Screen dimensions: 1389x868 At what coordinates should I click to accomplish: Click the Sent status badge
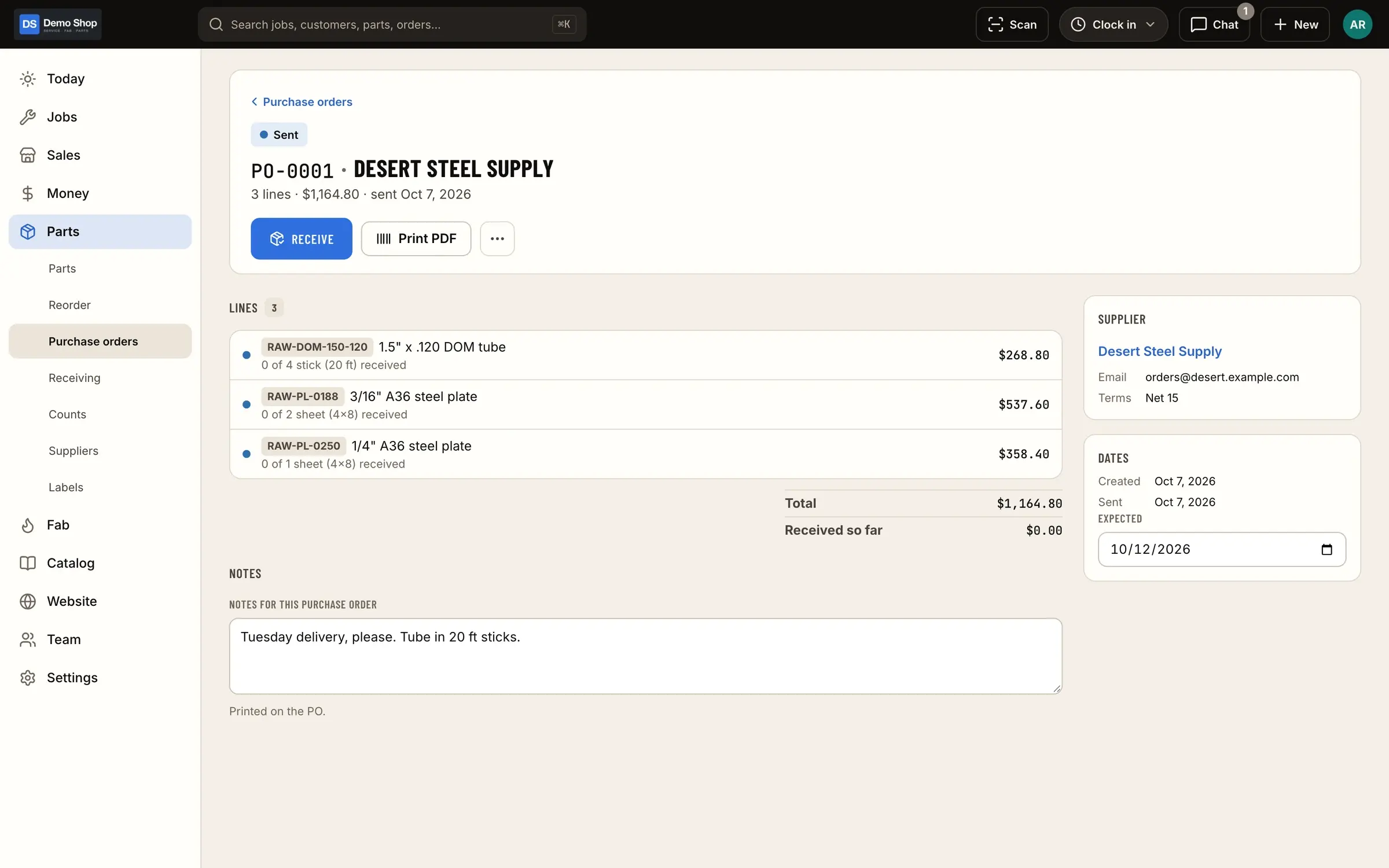click(279, 135)
